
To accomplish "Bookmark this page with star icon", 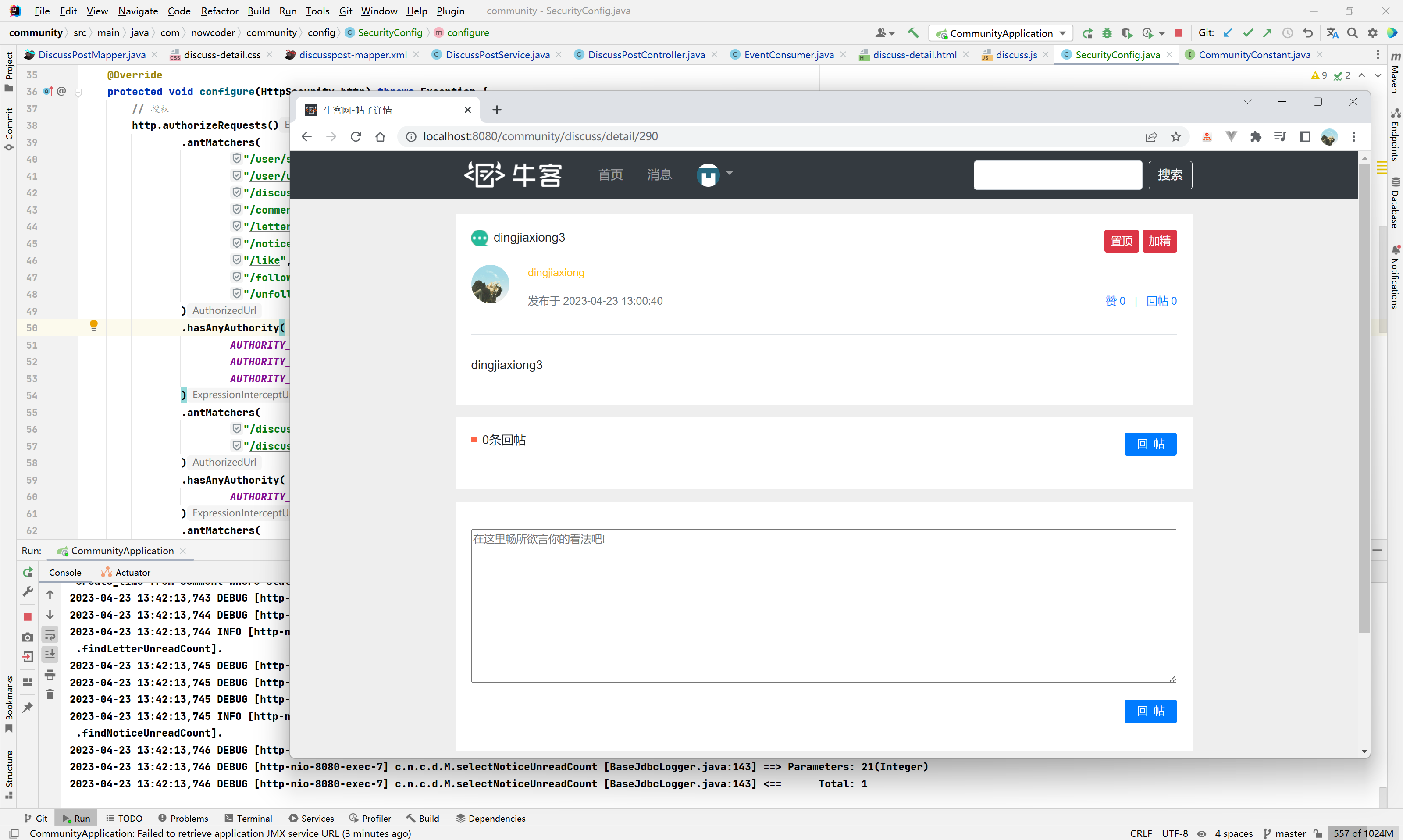I will (x=1176, y=136).
